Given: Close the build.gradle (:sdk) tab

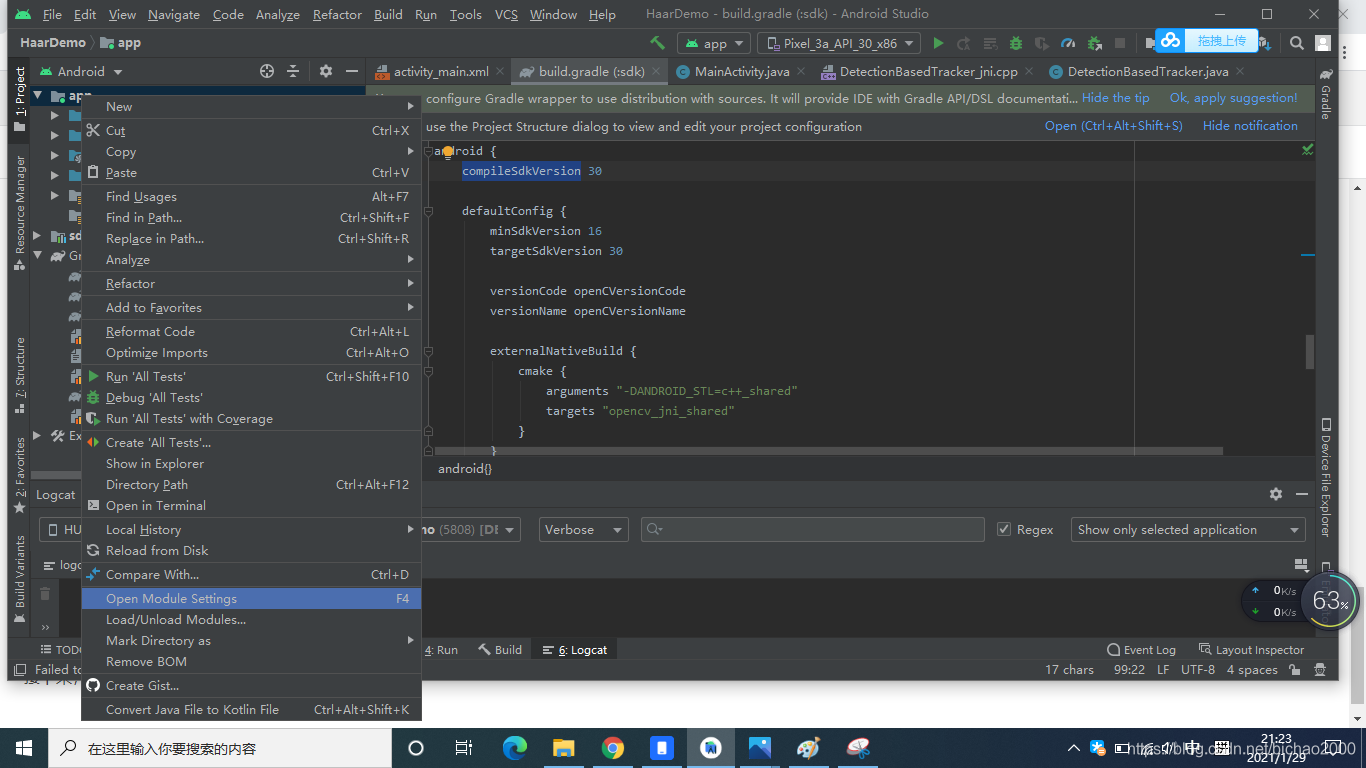Looking at the screenshot, I should [656, 71].
